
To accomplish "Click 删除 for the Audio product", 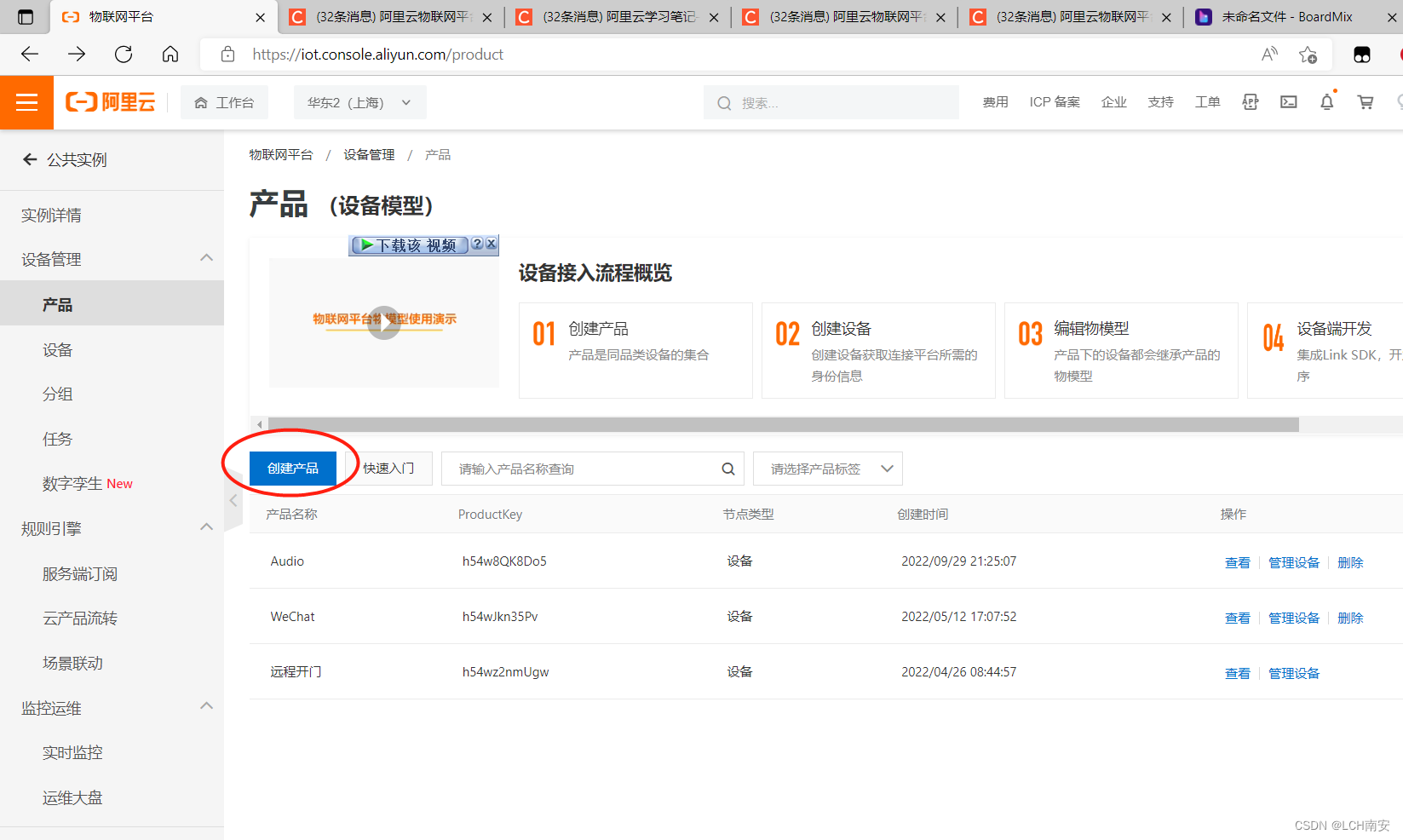I will (1350, 562).
